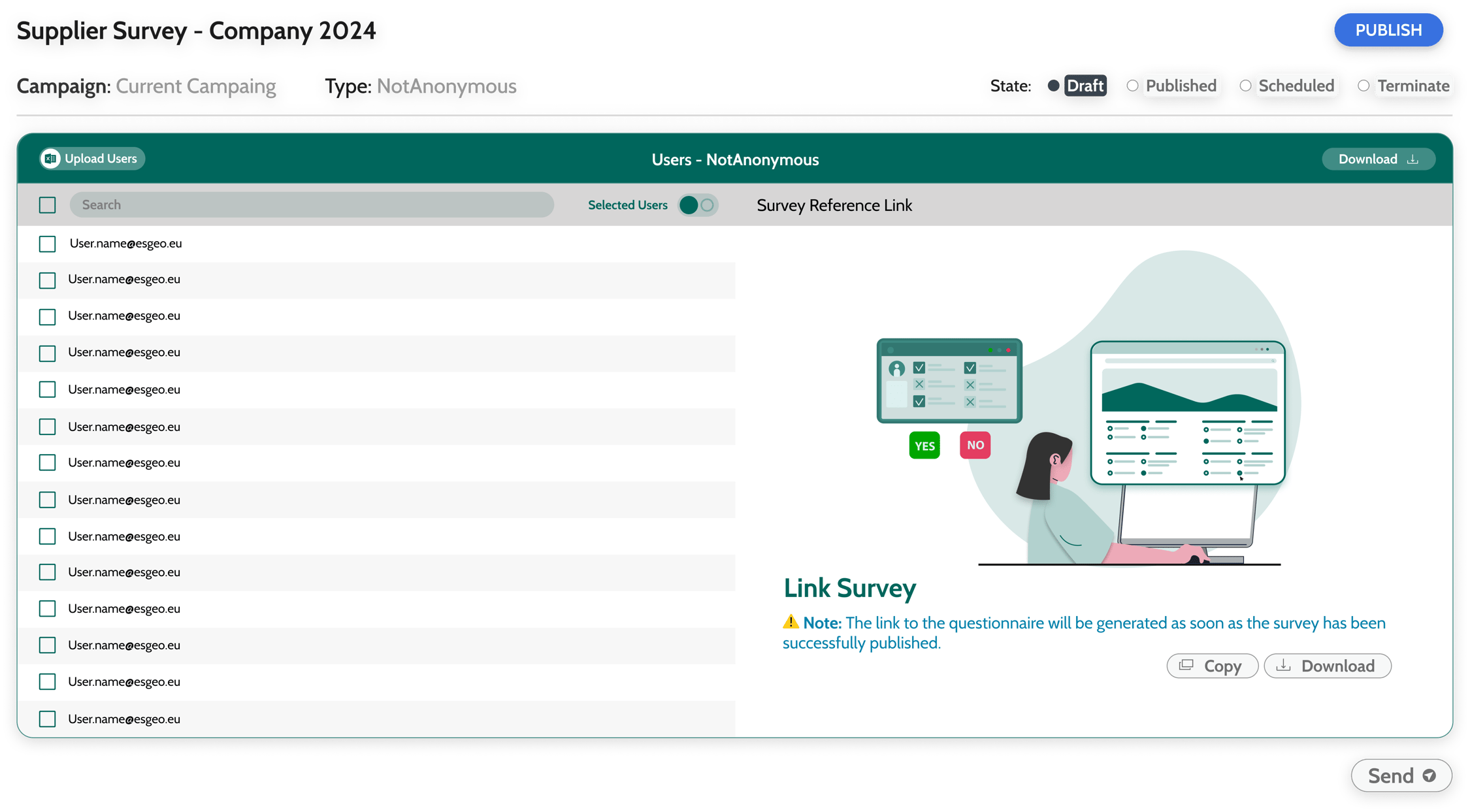Image resolution: width=1470 pixels, height=812 pixels.
Task: Click the arrow icon on Send button
Action: 1429,775
